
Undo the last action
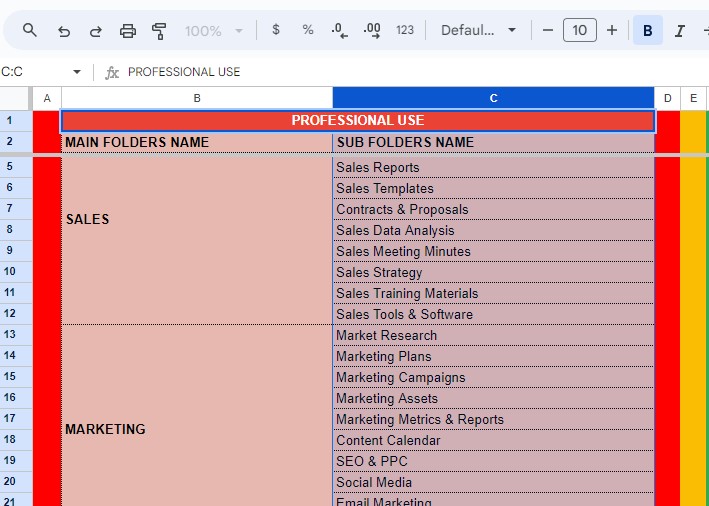pos(64,31)
